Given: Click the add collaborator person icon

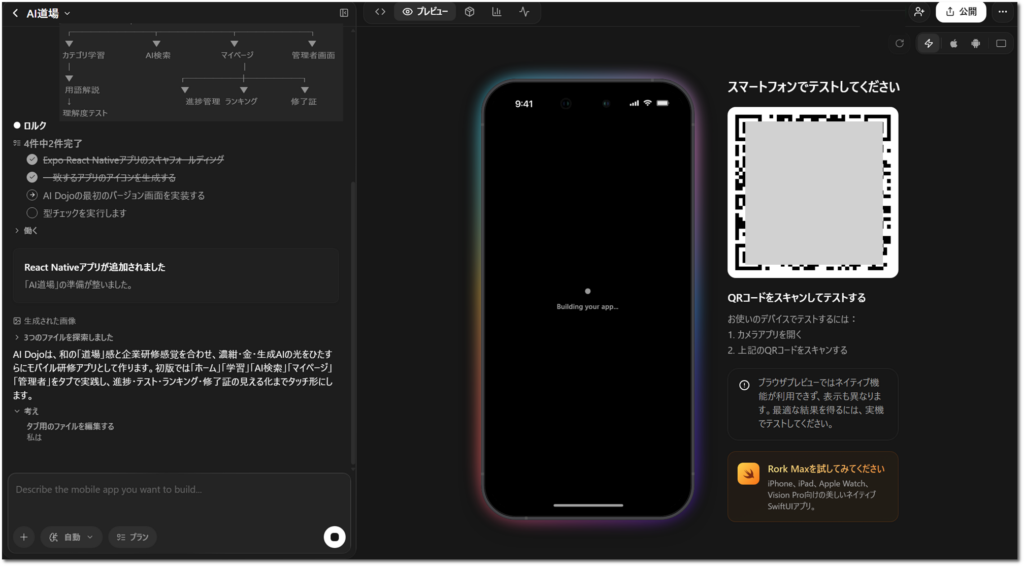Looking at the screenshot, I should 918,12.
